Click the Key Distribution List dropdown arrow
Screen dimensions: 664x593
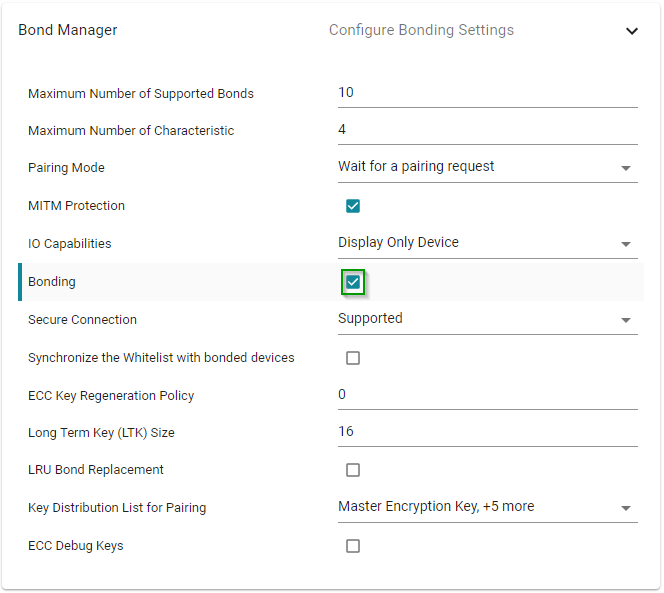(x=626, y=508)
